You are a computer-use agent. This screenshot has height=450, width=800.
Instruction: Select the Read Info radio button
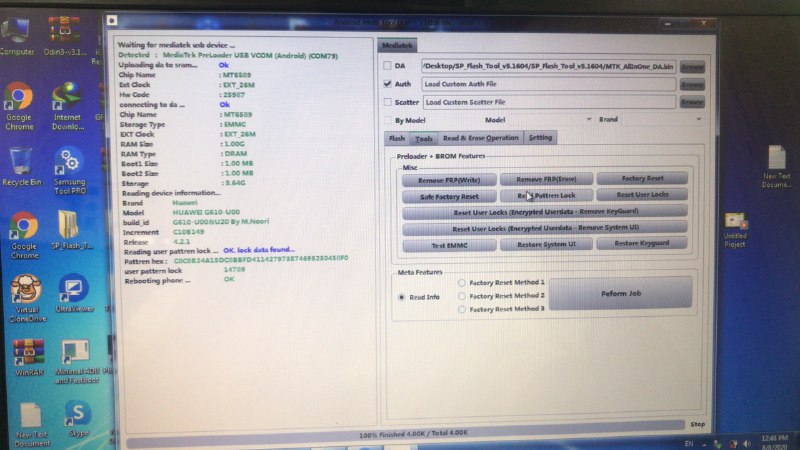point(402,297)
